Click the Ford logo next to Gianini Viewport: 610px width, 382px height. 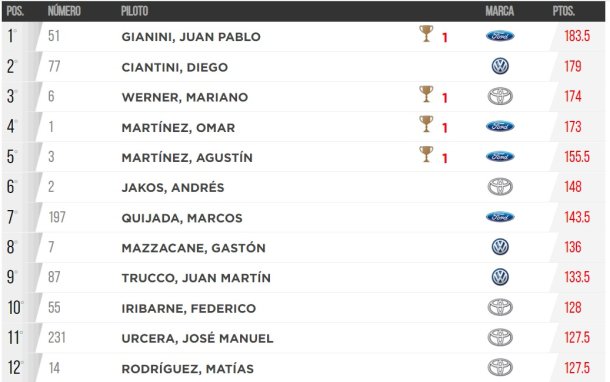[x=500, y=36]
